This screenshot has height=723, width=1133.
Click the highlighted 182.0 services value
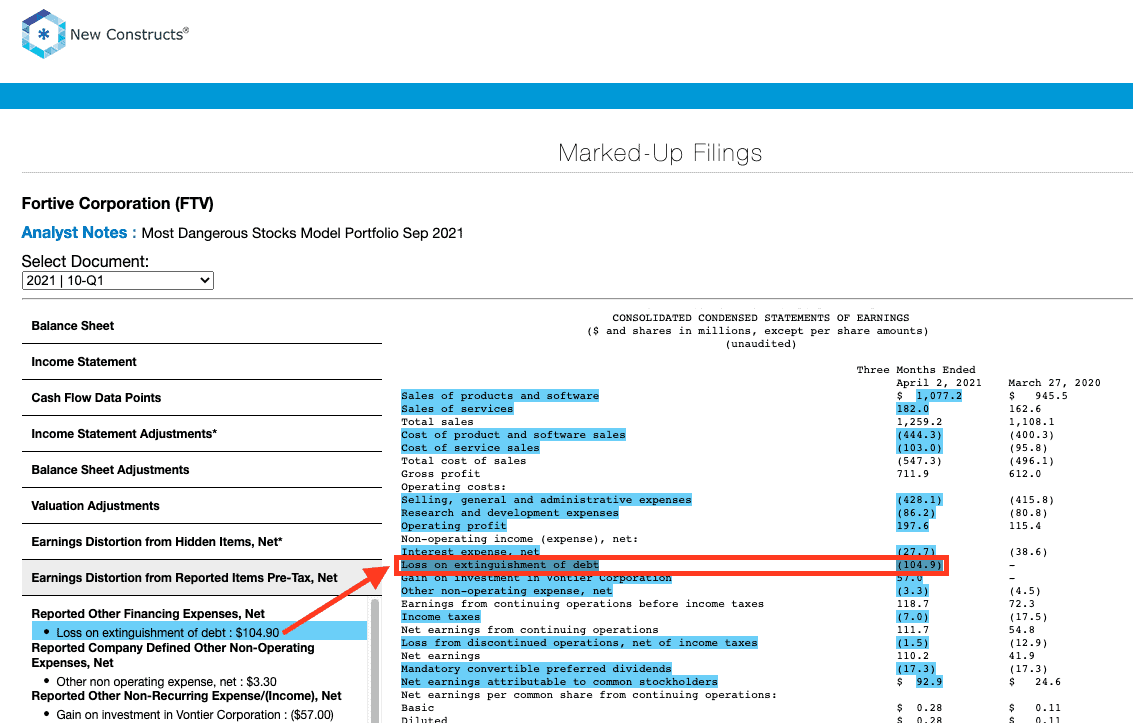point(913,409)
